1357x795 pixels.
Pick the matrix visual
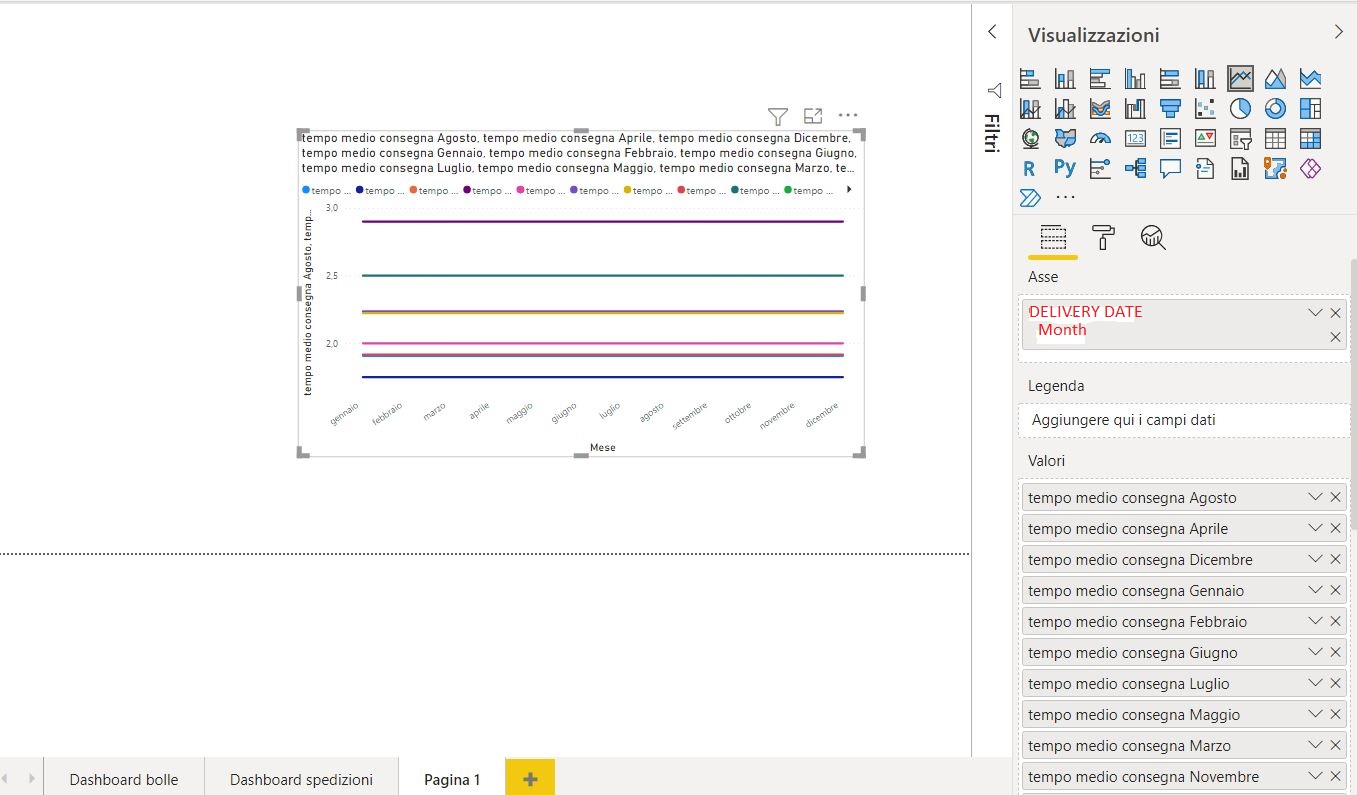pos(1310,138)
